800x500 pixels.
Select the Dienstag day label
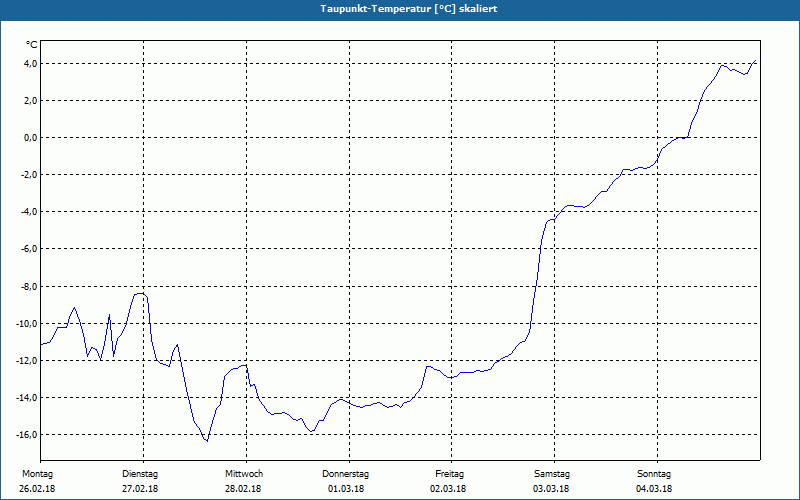[x=140, y=474]
